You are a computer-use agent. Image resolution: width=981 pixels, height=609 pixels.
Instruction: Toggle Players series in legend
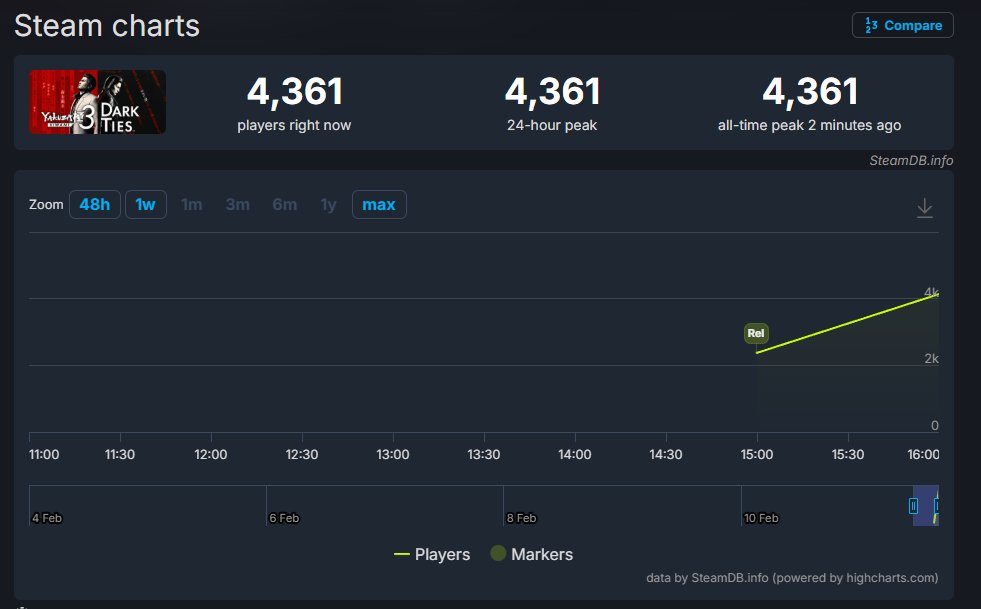432,554
